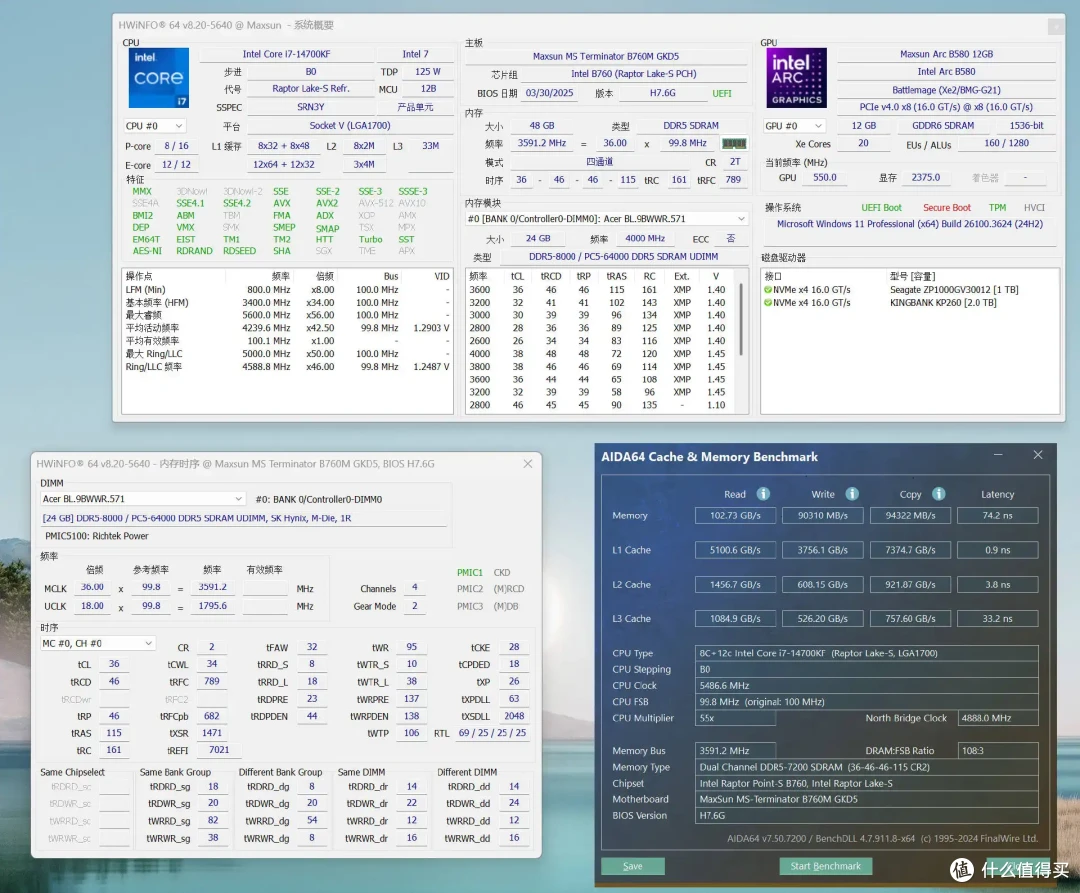This screenshot has height=893, width=1080.
Task: Click the green status icon for KINGBANK drive
Action: [x=767, y=303]
